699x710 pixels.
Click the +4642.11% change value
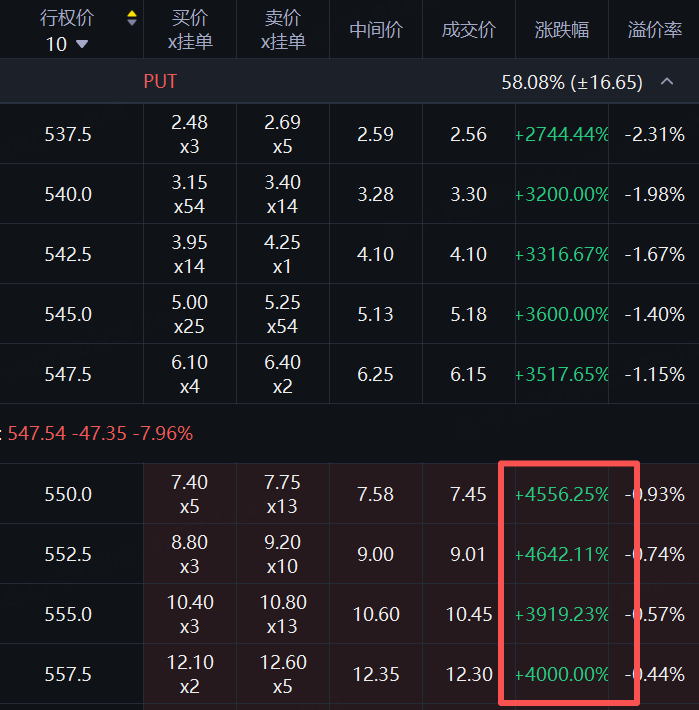(562, 554)
